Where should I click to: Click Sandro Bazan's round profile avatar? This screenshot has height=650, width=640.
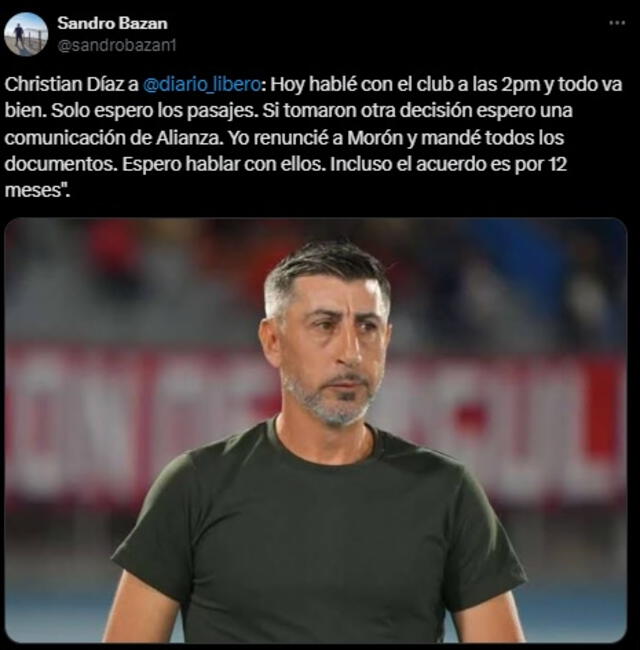26,34
